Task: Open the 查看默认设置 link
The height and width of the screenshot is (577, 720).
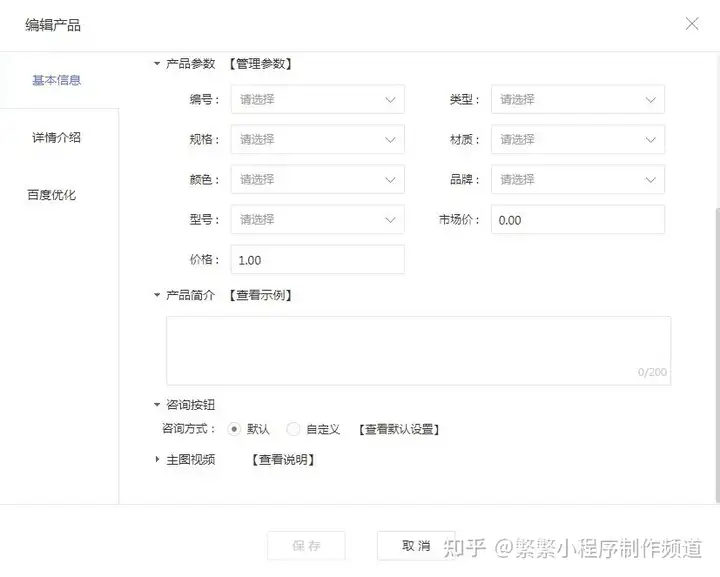Action: (x=399, y=429)
